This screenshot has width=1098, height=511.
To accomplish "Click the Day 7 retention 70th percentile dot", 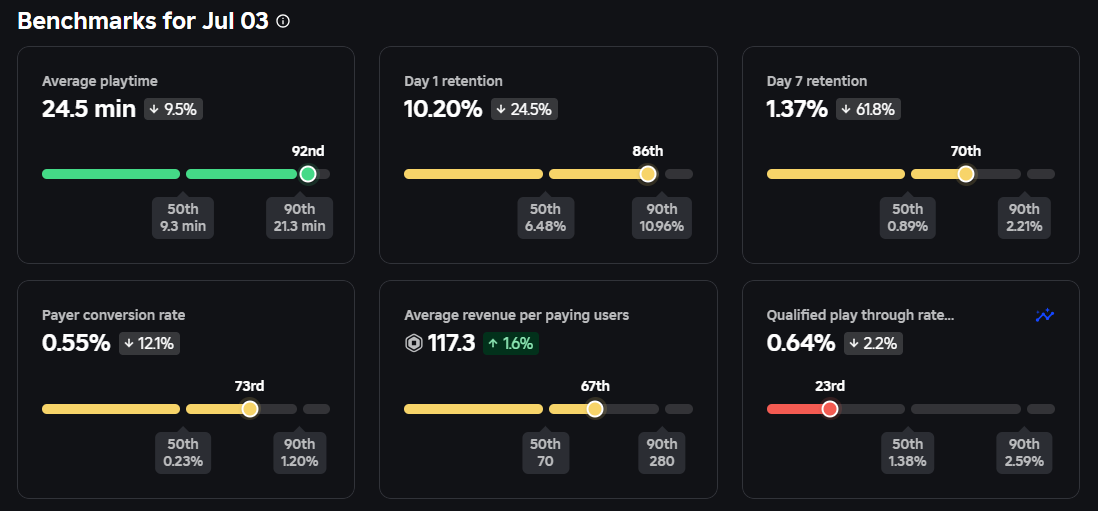I will pyautogui.click(x=966, y=174).
